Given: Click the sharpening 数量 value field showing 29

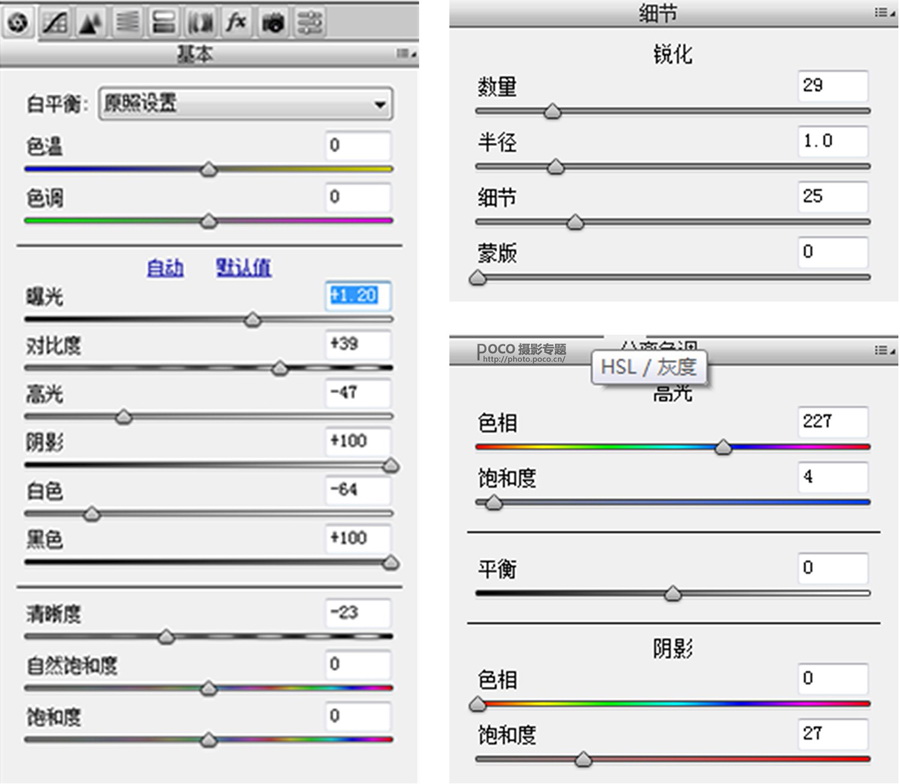Looking at the screenshot, I should pos(833,86).
